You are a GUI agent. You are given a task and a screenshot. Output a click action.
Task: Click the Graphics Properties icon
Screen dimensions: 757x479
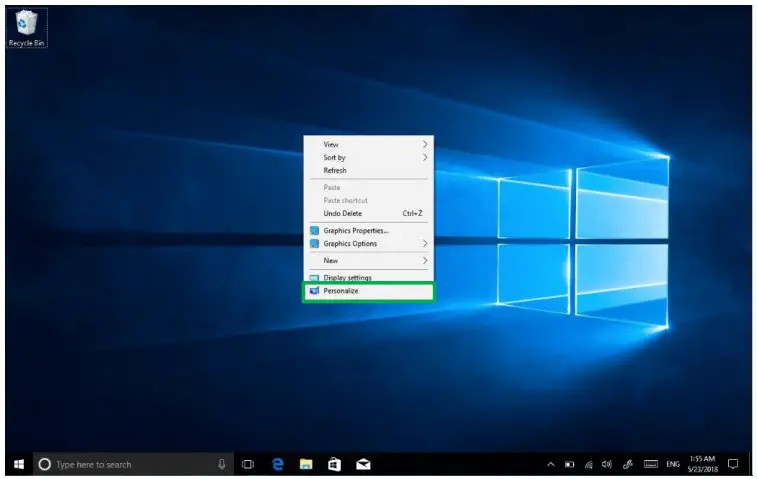tap(314, 231)
